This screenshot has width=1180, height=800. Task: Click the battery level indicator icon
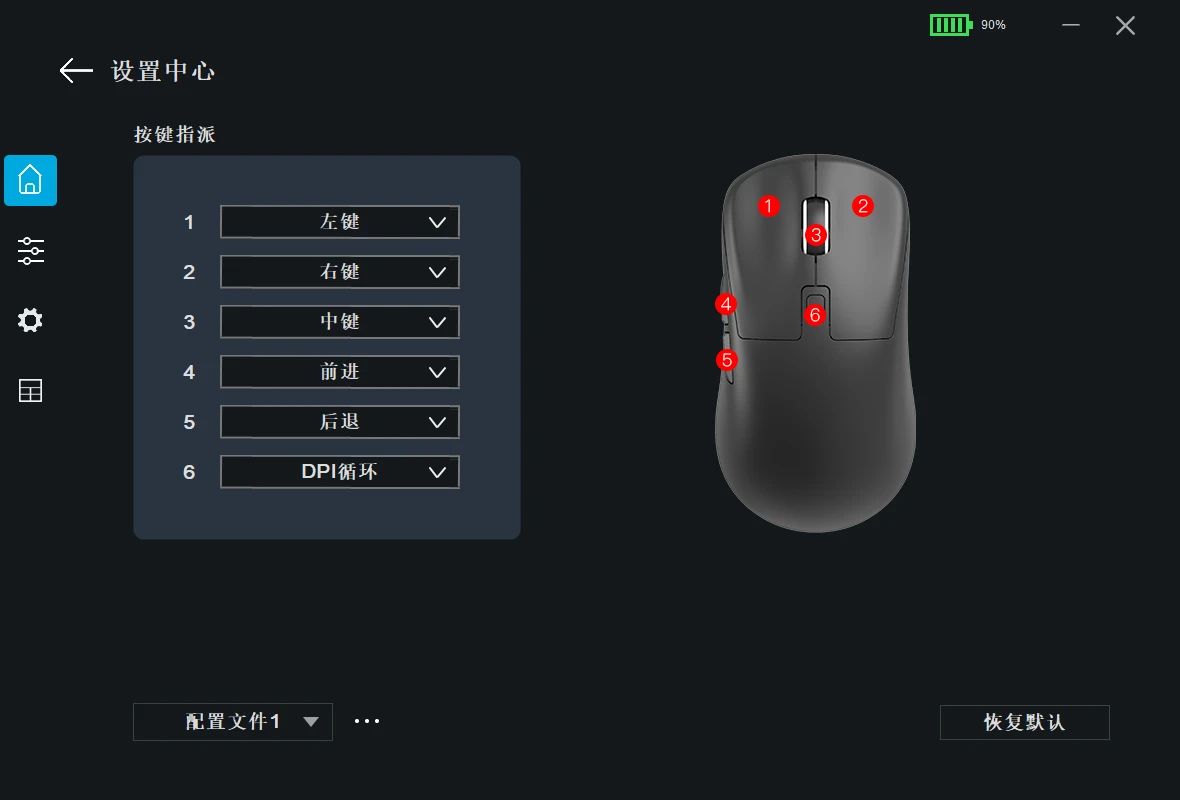click(x=951, y=25)
